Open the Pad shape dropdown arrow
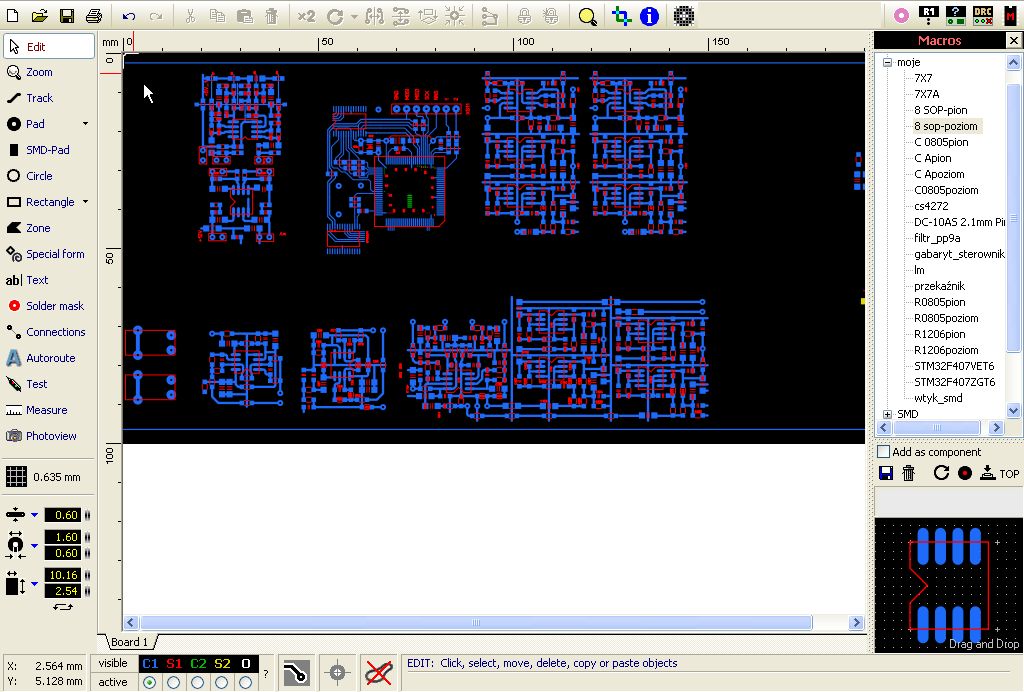This screenshot has width=1024, height=692. [x=85, y=124]
